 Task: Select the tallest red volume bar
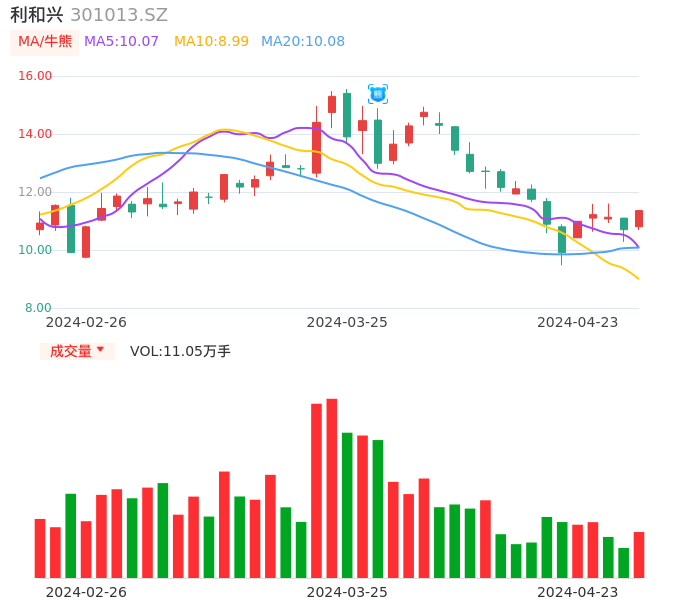[331, 488]
